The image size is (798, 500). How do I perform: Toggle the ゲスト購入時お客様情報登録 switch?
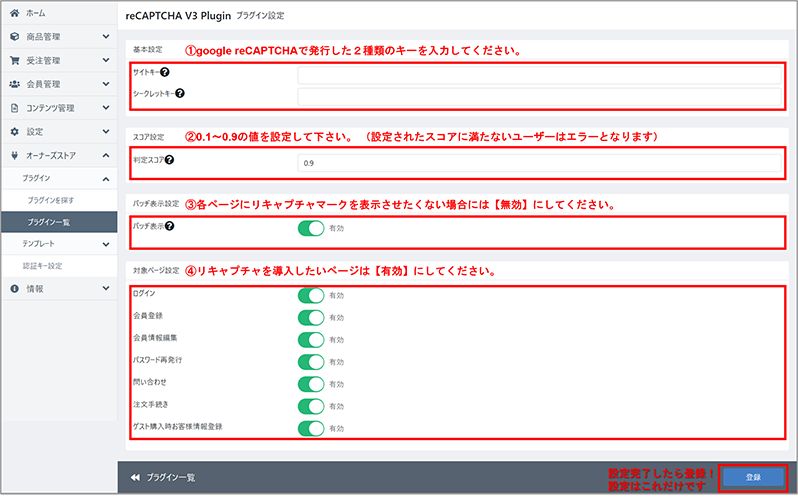[311, 428]
